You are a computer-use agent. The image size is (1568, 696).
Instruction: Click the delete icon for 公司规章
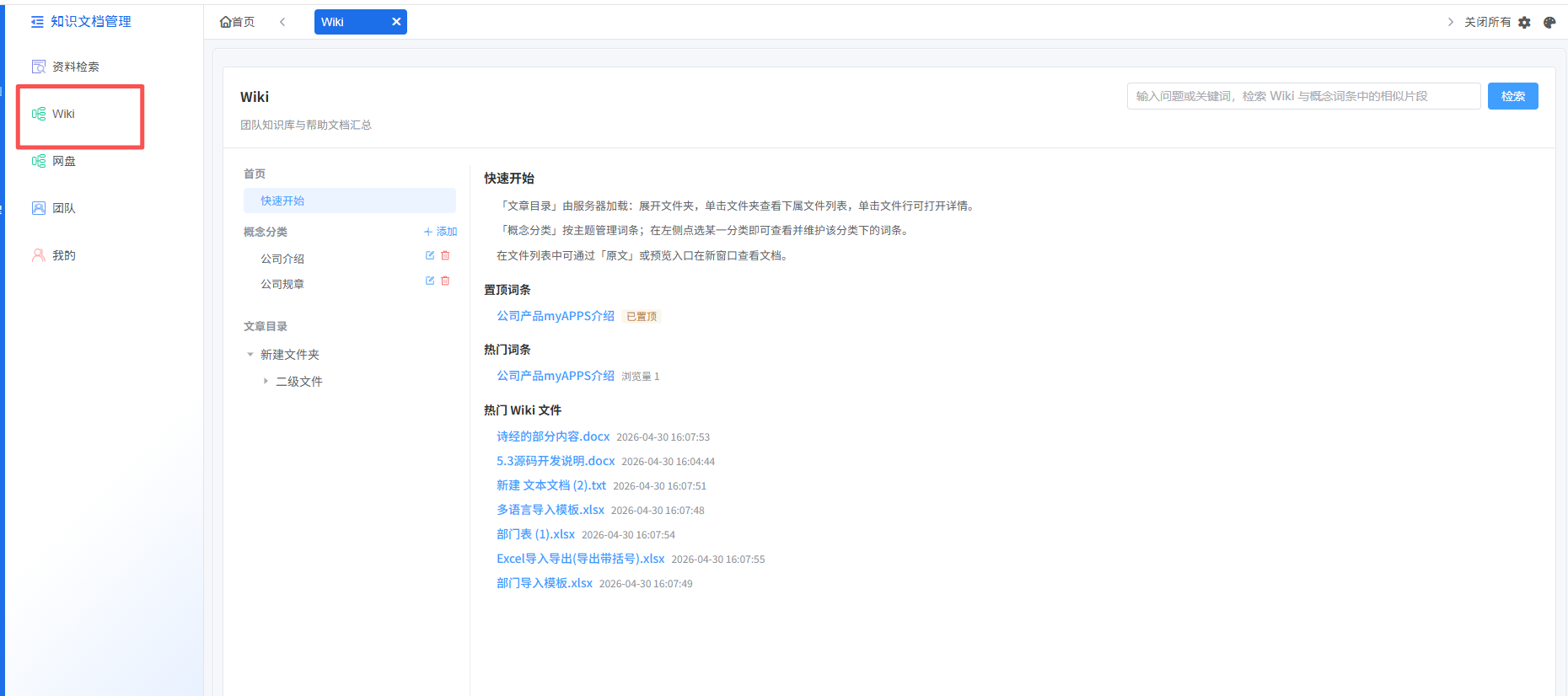coord(445,281)
